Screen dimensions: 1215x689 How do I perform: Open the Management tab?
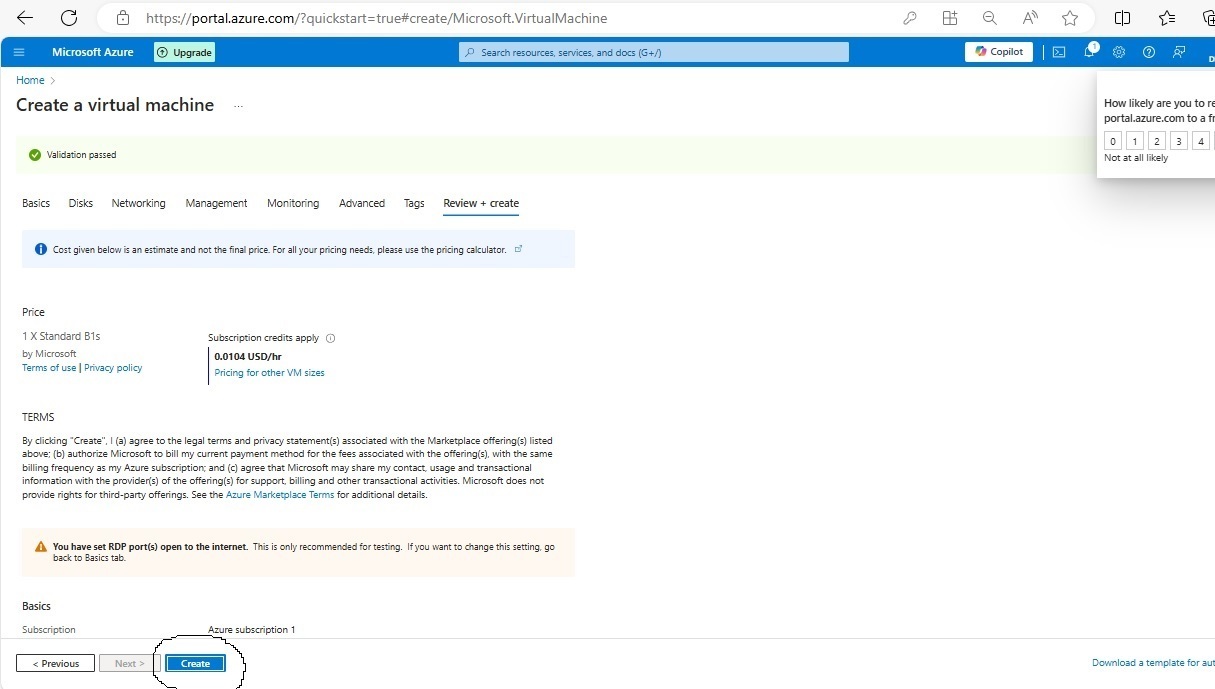216,203
